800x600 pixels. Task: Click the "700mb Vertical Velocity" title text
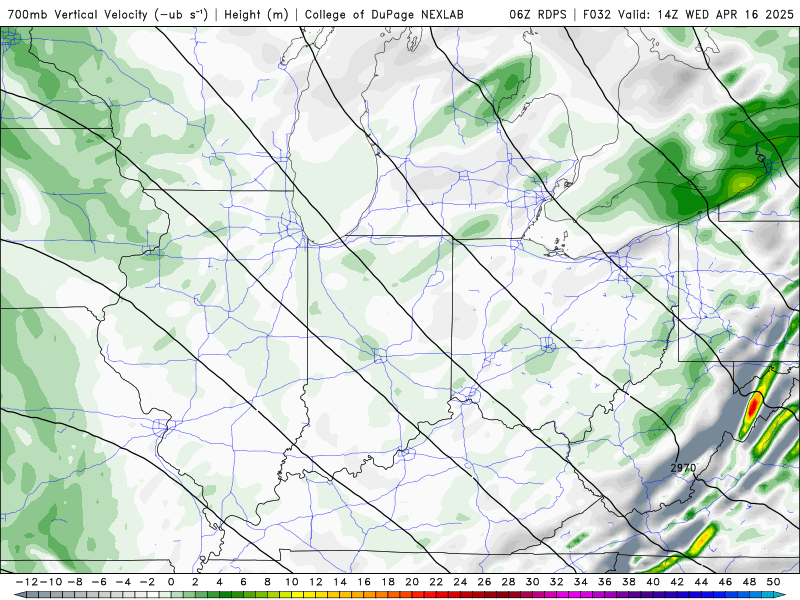77,14
